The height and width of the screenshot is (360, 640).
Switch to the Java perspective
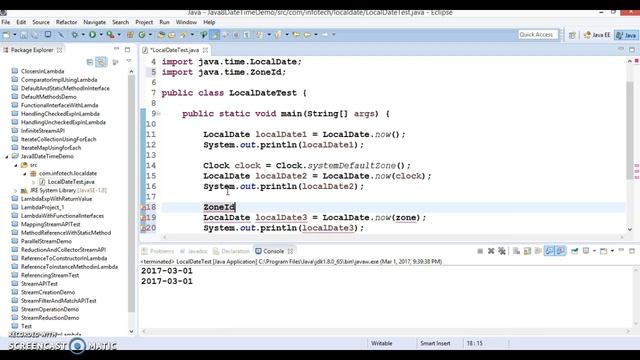point(627,35)
